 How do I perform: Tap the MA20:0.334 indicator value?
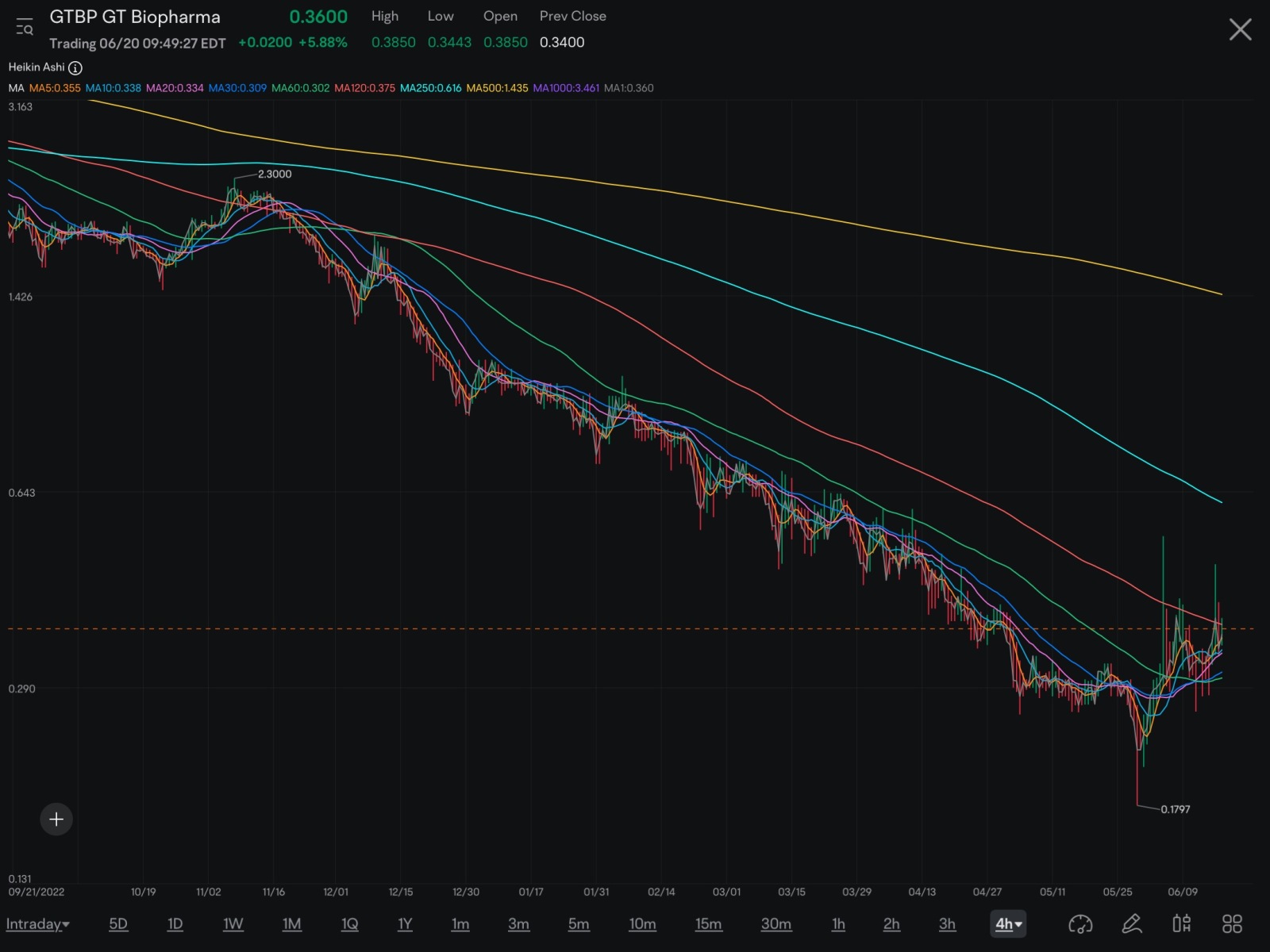coord(175,88)
